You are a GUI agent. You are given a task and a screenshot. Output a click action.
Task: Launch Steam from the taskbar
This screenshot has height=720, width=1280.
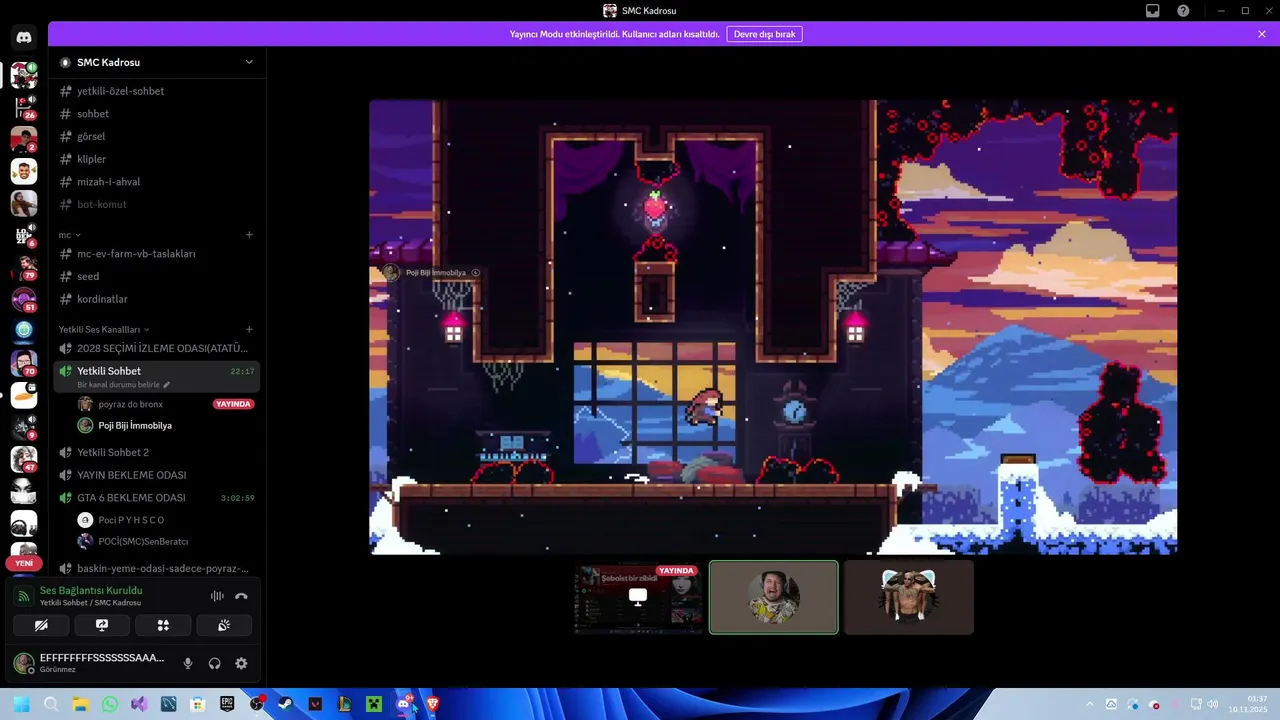click(x=285, y=704)
